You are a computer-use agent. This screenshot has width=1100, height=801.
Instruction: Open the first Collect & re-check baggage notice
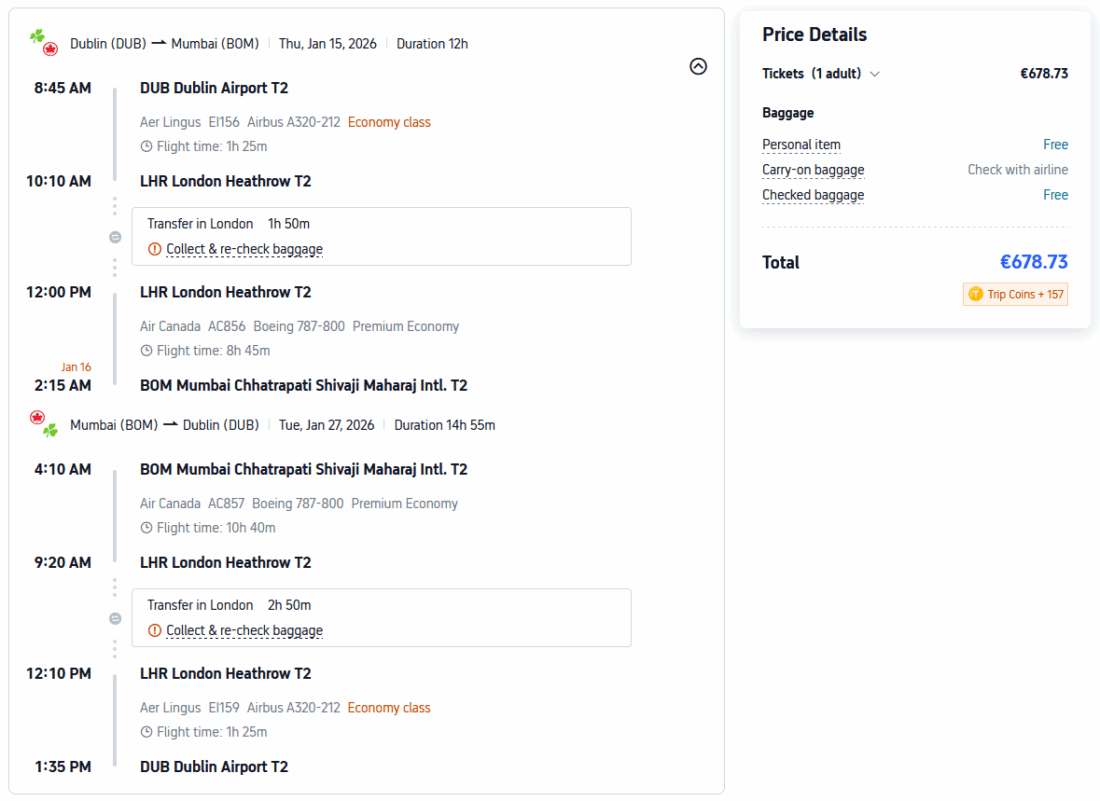(244, 249)
